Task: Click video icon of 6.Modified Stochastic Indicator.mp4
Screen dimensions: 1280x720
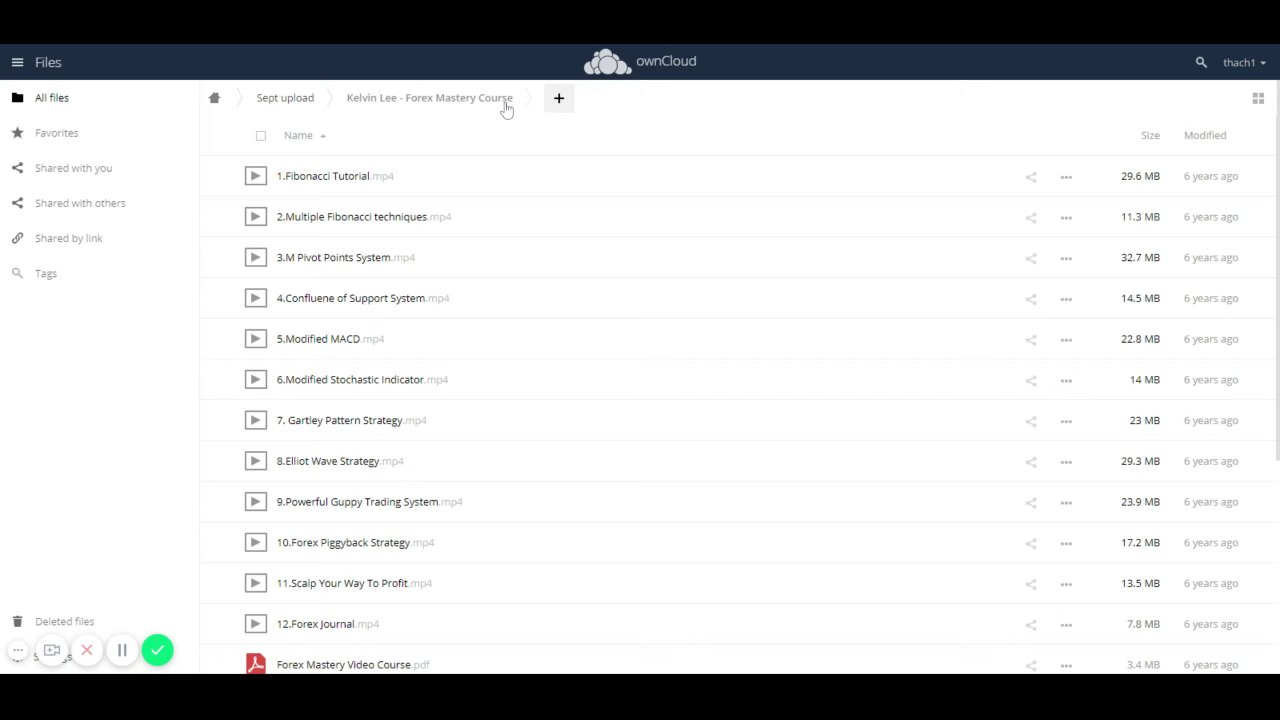Action: tap(255, 380)
